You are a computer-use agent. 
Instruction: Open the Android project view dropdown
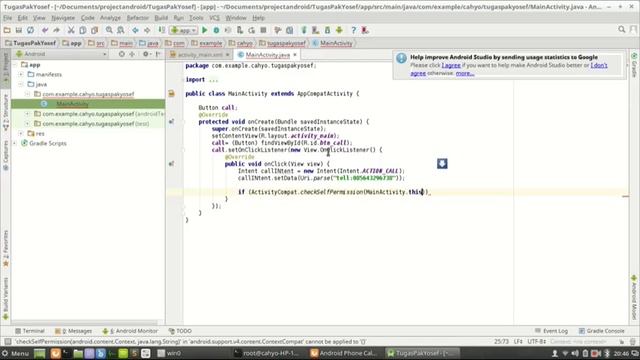[61, 54]
